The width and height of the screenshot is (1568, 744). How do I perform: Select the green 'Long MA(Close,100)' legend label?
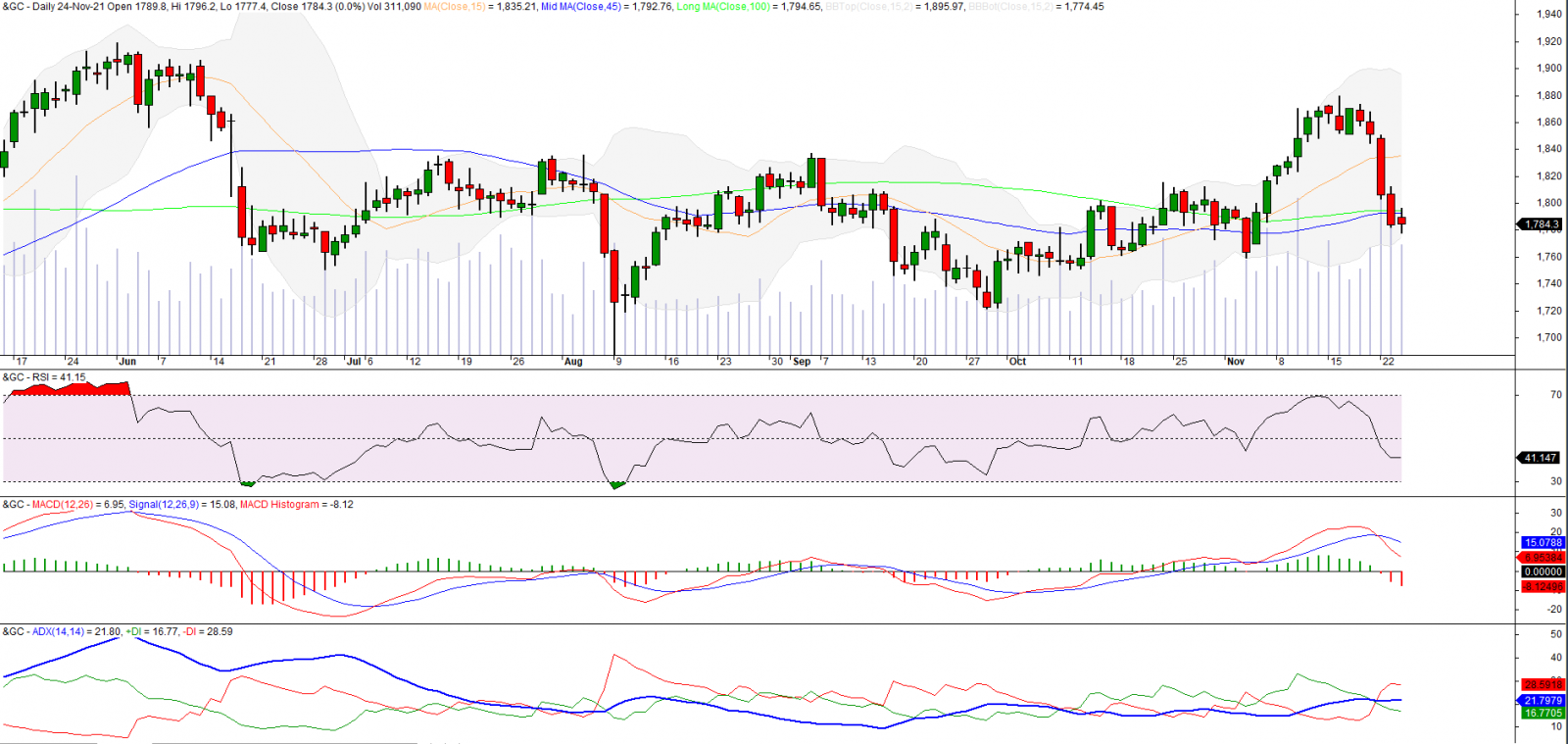pos(723,7)
